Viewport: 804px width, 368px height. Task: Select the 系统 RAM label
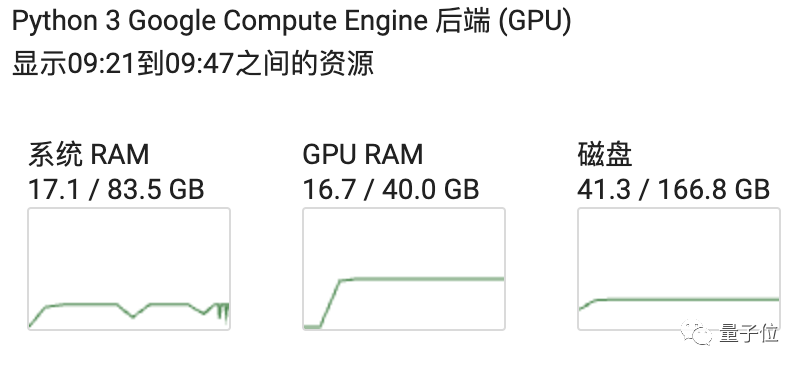(x=89, y=155)
